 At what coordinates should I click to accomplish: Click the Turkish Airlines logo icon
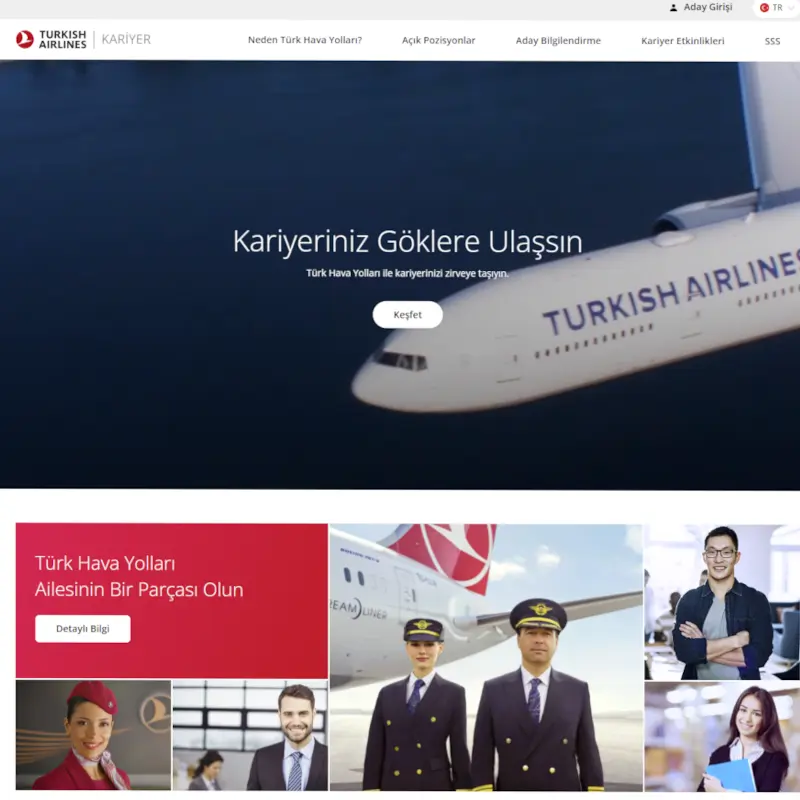[x=25, y=40]
